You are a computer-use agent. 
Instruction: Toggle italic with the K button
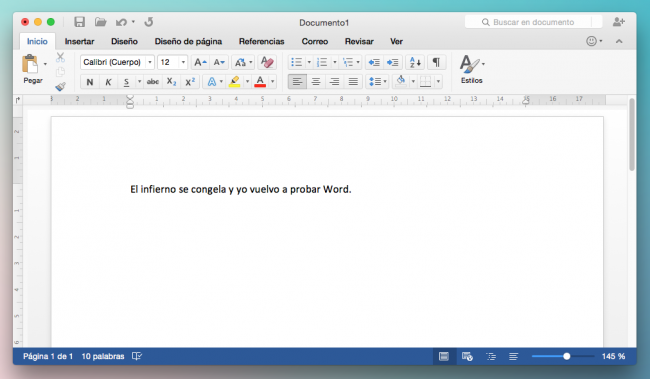108,82
